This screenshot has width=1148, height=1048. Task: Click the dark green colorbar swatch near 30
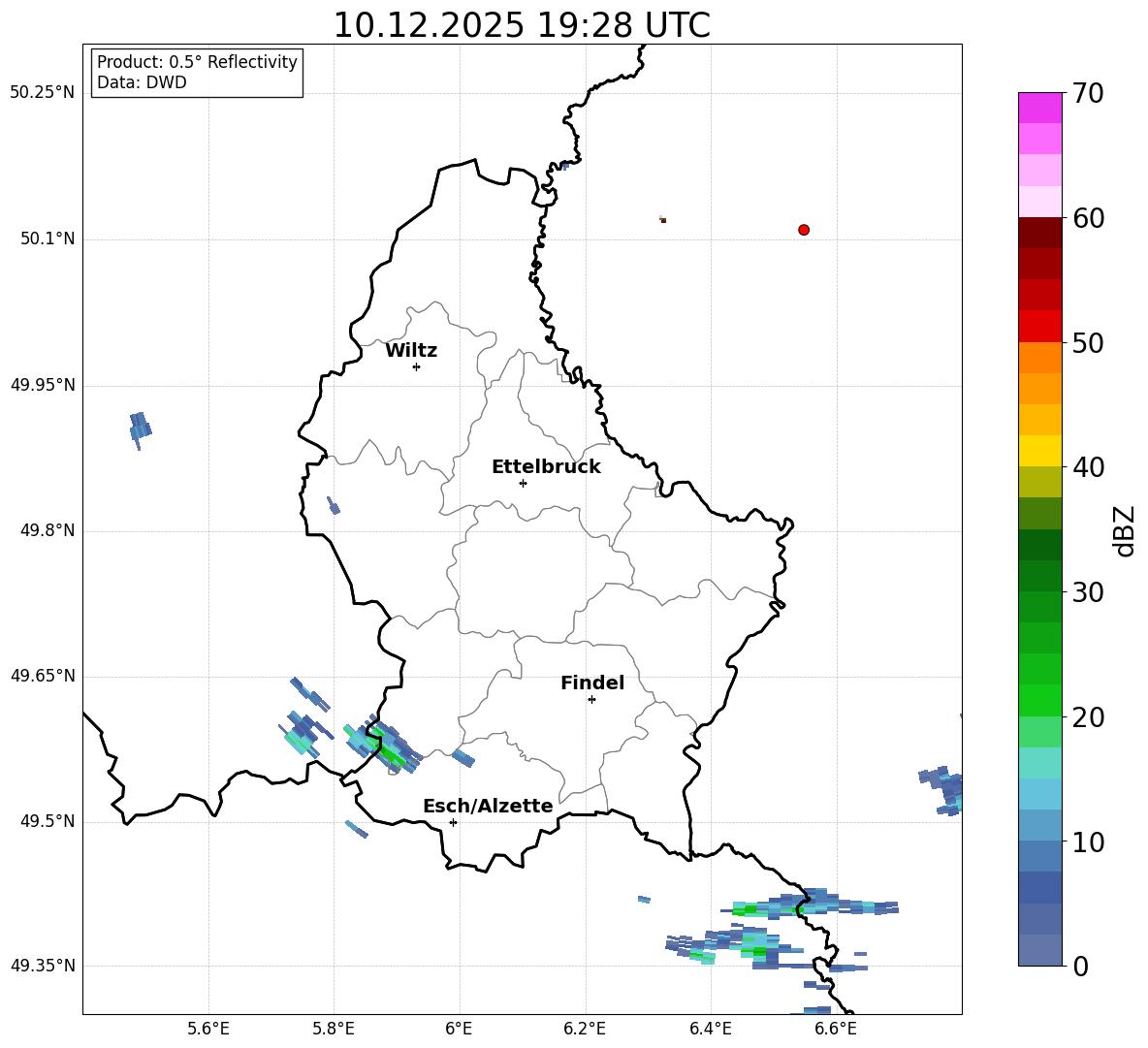(1039, 576)
